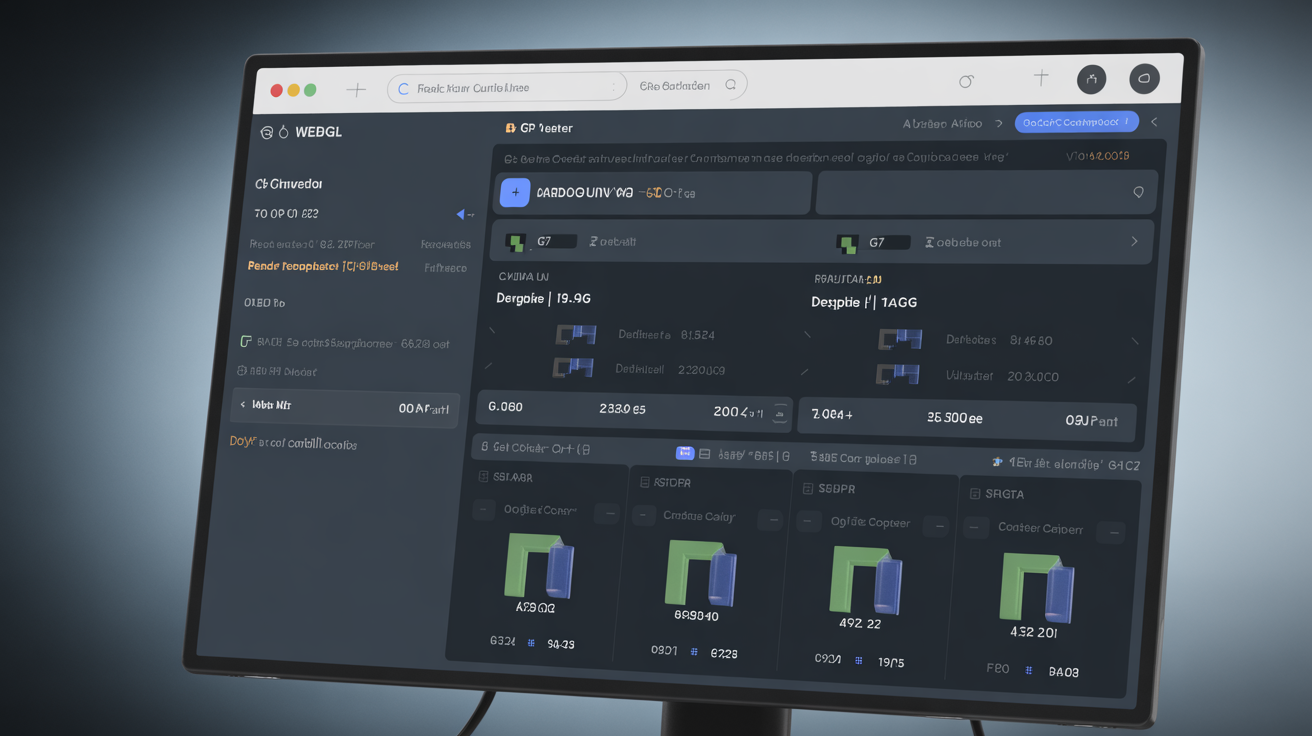This screenshot has height=736, width=1312.
Task: Click the right minus button in the S8BPR card
Action: [935, 526]
